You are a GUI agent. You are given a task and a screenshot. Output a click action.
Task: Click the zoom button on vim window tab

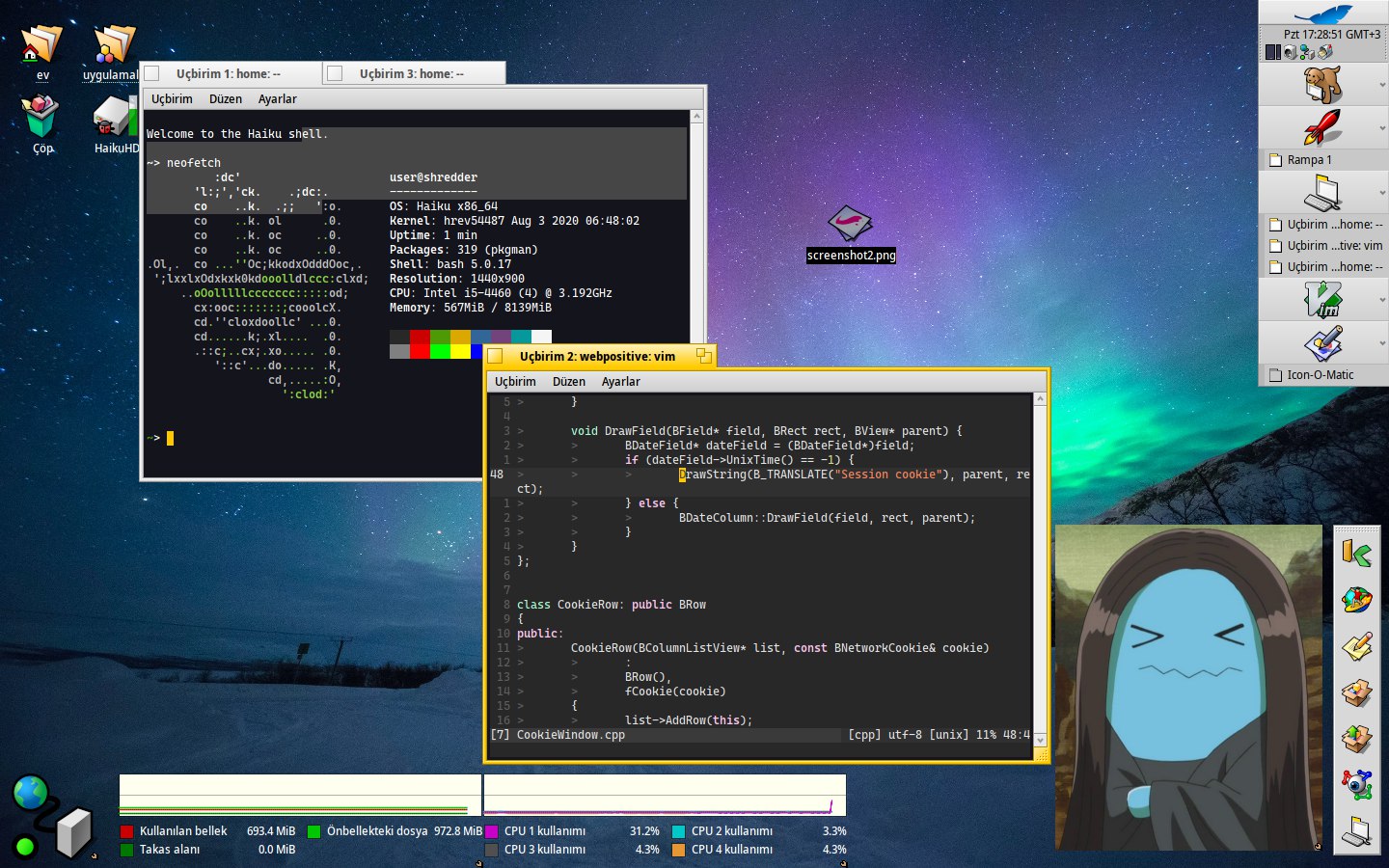[703, 356]
